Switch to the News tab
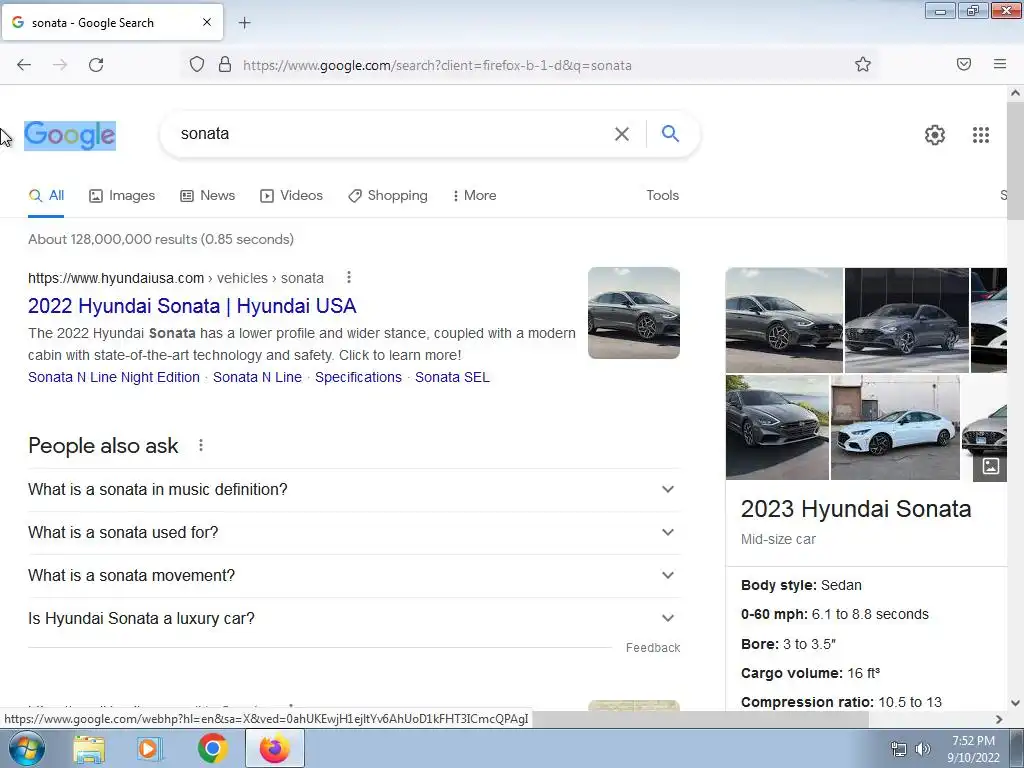 208,195
